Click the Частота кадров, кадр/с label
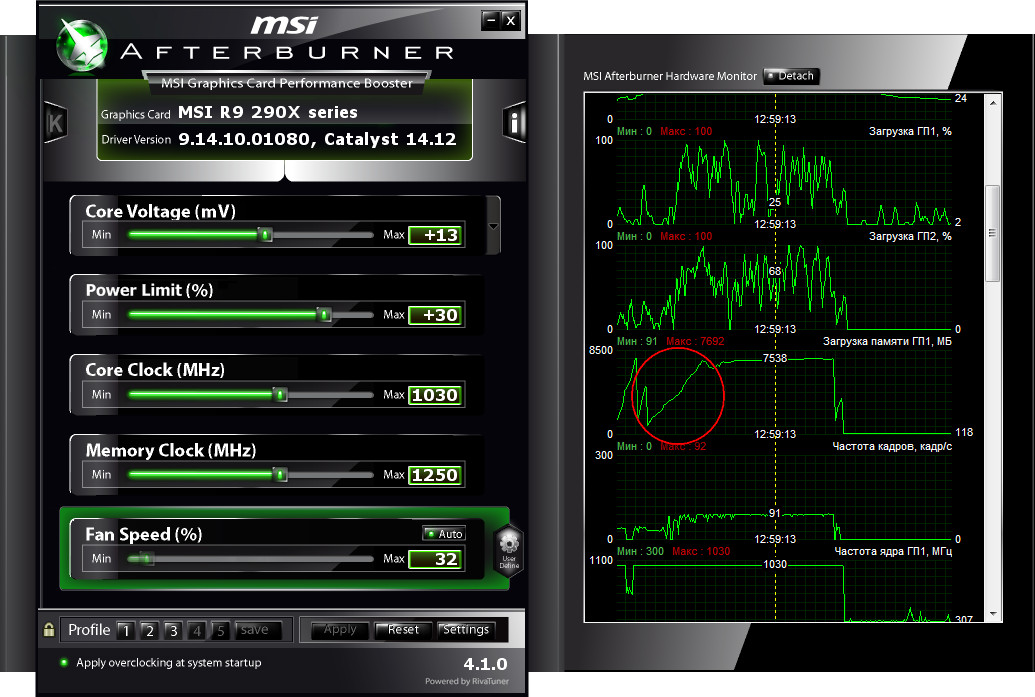This screenshot has width=1035, height=697. point(892,446)
